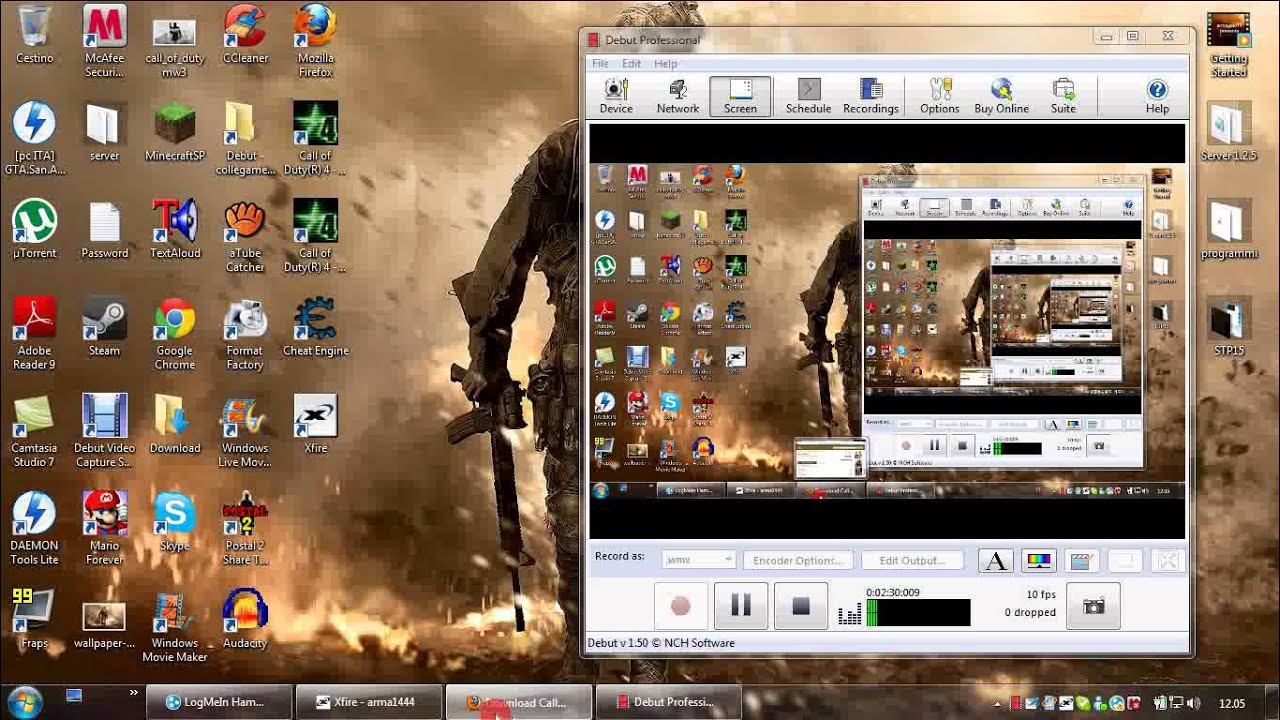This screenshot has width=1280, height=720.
Task: Click the red Record button
Action: click(680, 606)
